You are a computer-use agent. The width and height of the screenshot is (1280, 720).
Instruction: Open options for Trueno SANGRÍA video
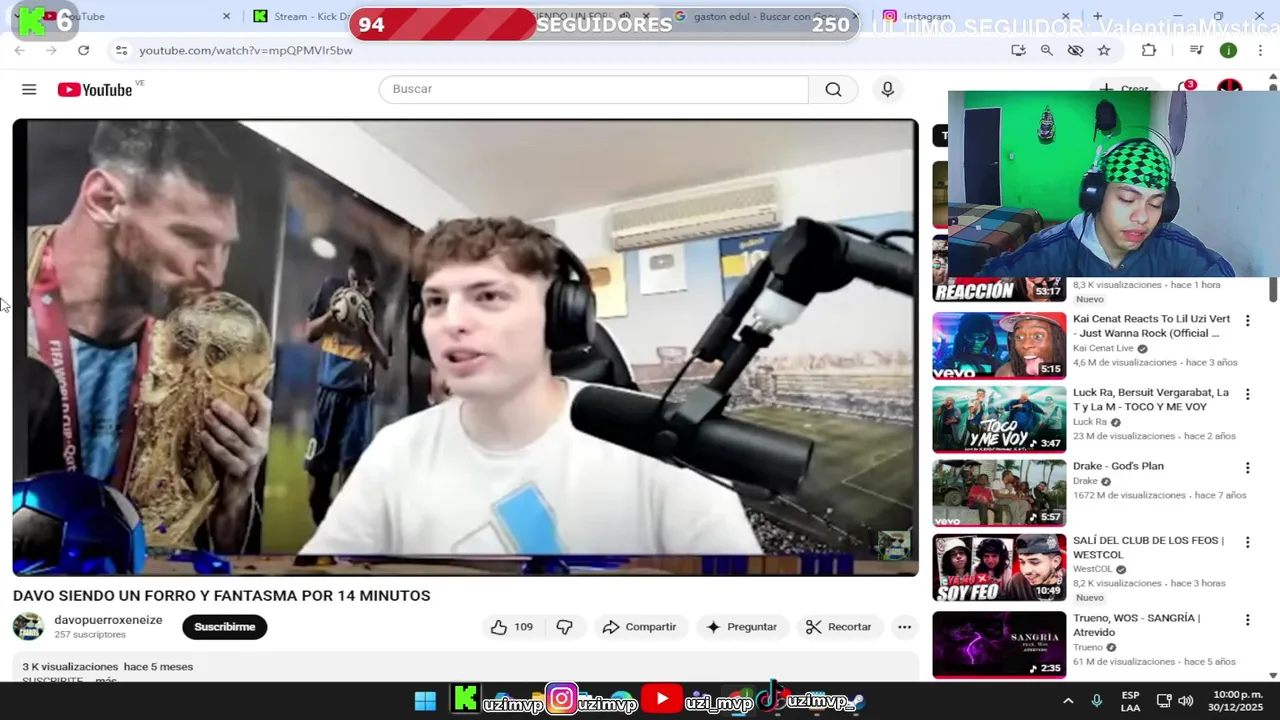pyautogui.click(x=1247, y=620)
